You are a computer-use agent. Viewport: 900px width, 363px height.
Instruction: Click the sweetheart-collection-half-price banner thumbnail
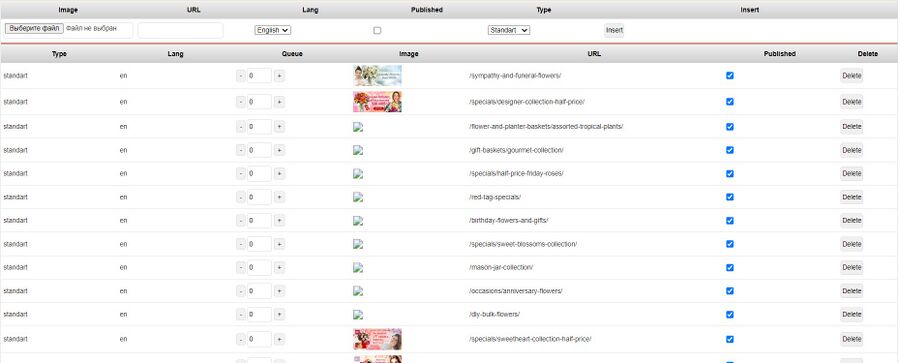[377, 339]
